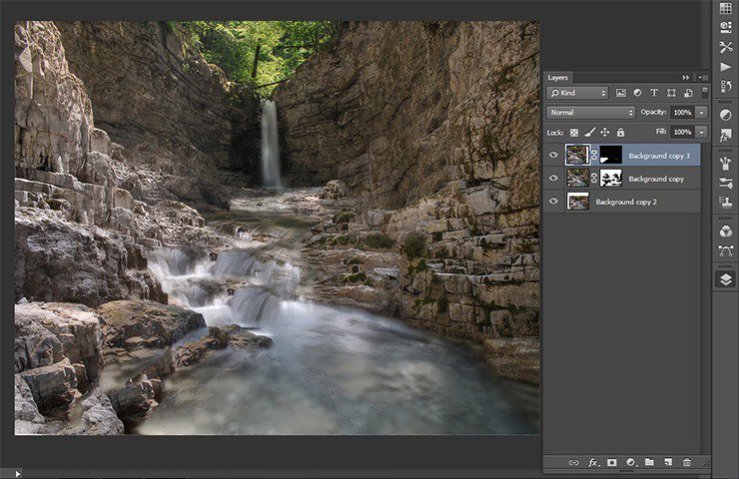Click the link layers icon
739x479 pixels.
tap(574, 463)
